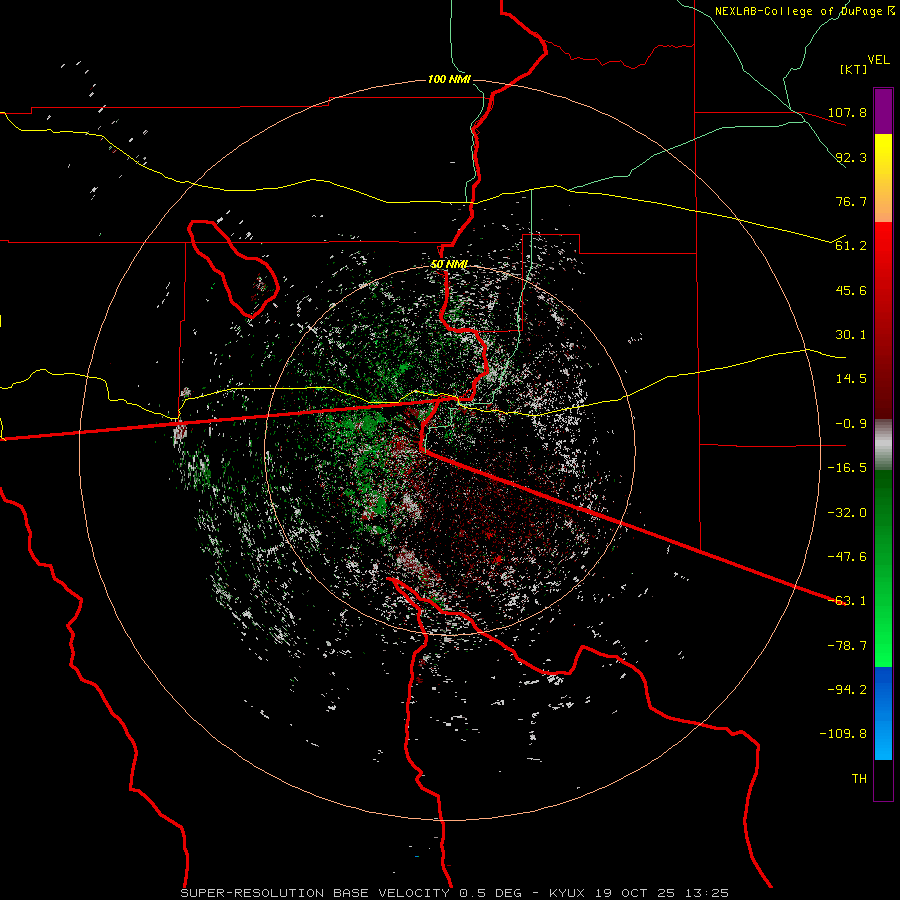Click the -32.0 velocity scale value

pyautogui.click(x=847, y=513)
